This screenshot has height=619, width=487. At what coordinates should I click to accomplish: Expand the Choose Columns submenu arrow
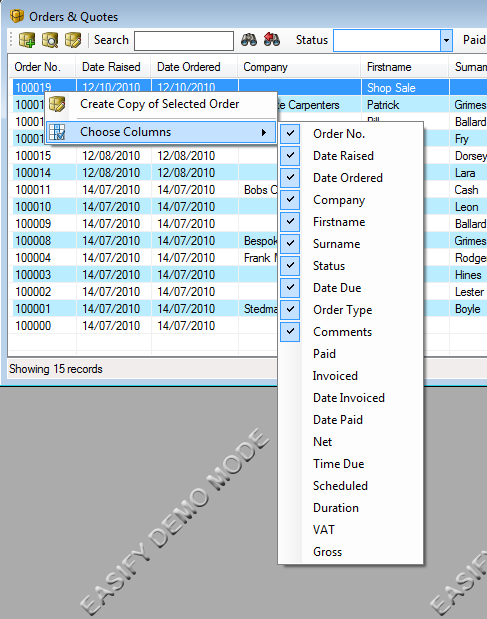[264, 132]
